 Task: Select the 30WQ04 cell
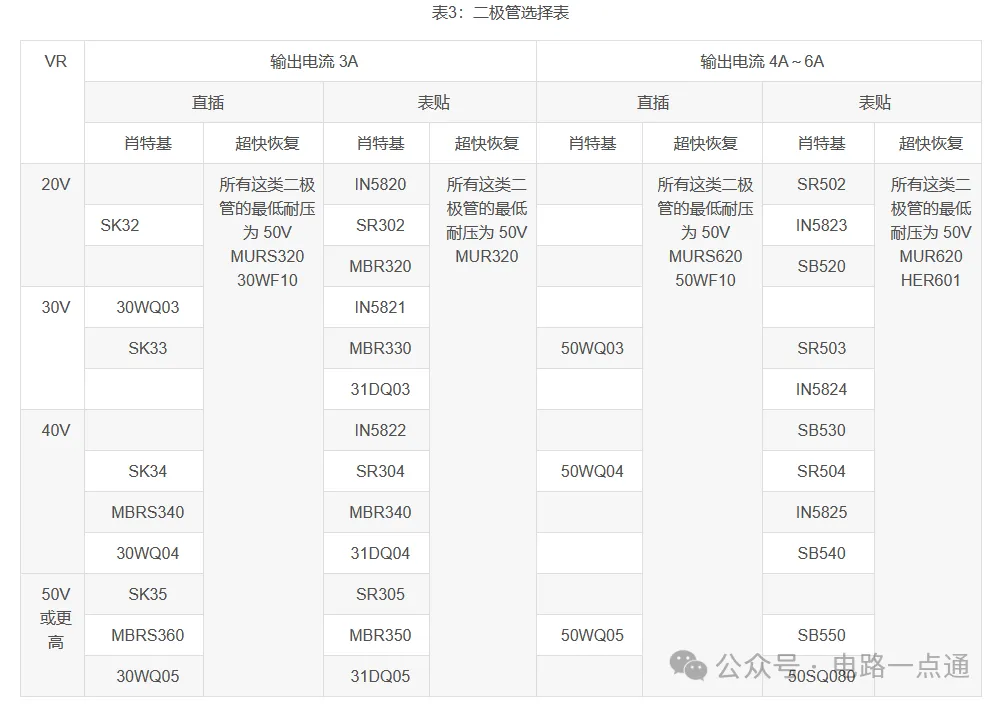(x=144, y=553)
